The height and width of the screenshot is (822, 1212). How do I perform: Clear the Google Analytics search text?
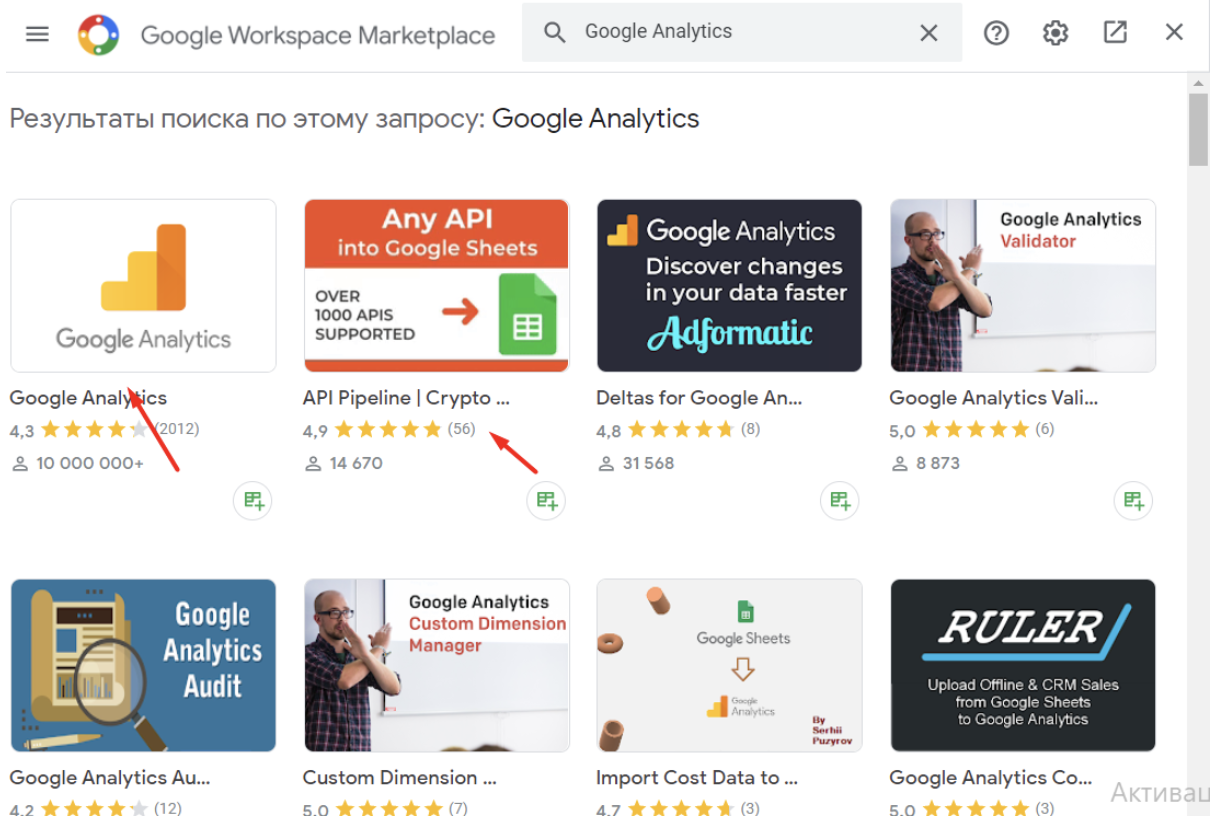(929, 33)
